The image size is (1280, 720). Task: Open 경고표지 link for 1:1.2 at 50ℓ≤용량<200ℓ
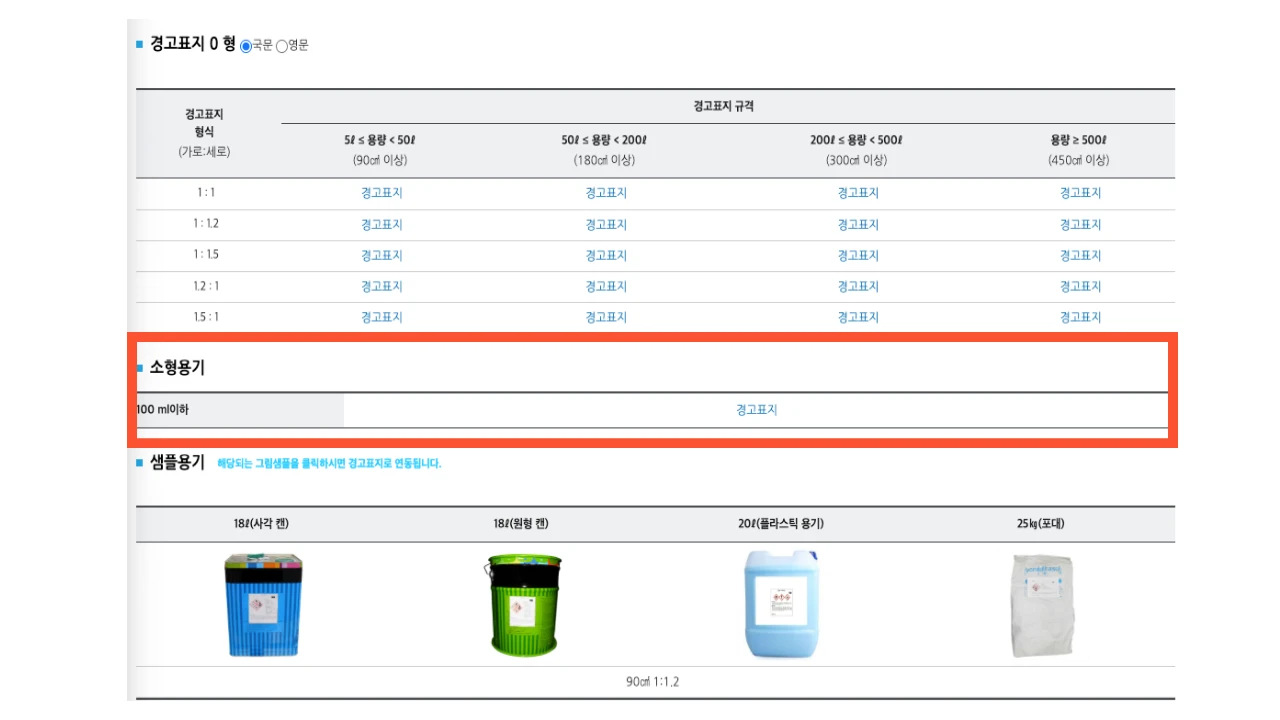(606, 224)
